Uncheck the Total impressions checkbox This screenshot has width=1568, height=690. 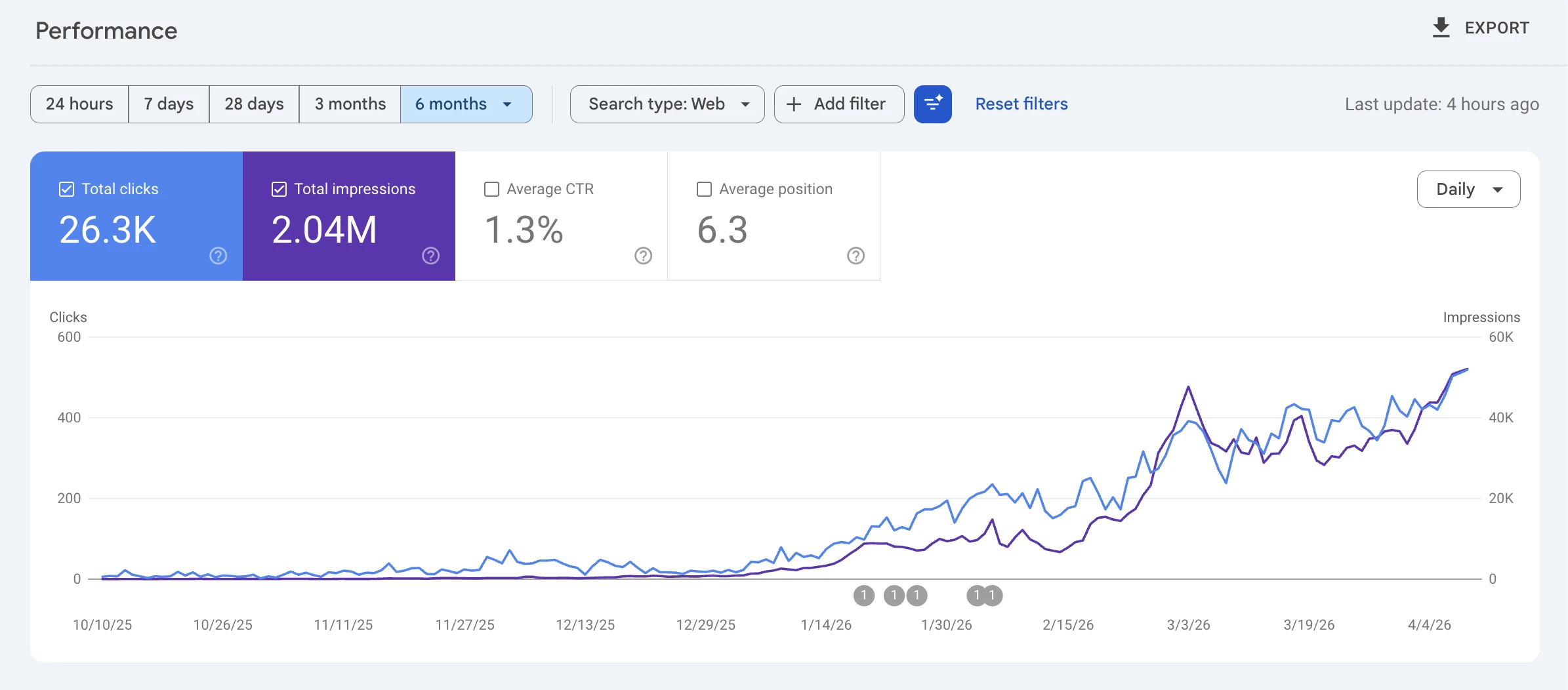tap(278, 189)
